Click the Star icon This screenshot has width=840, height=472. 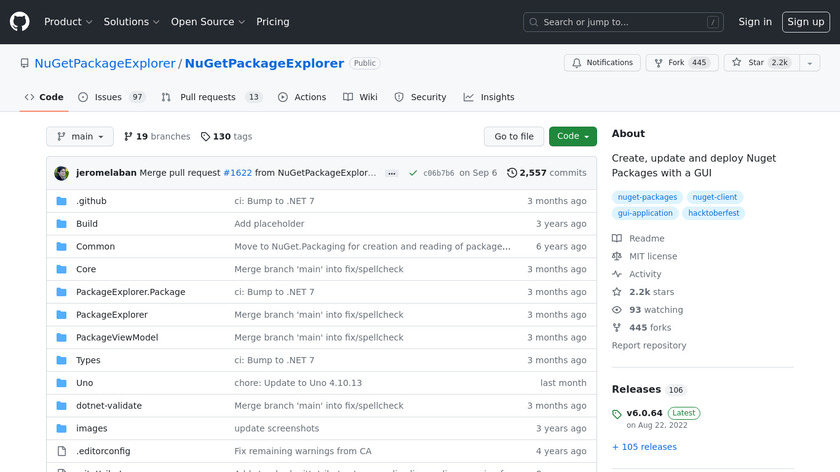click(x=737, y=62)
